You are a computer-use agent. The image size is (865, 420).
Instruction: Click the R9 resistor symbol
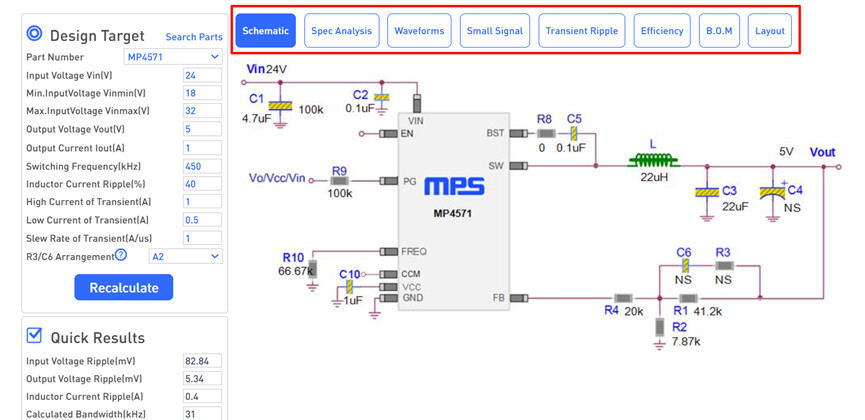pos(339,181)
